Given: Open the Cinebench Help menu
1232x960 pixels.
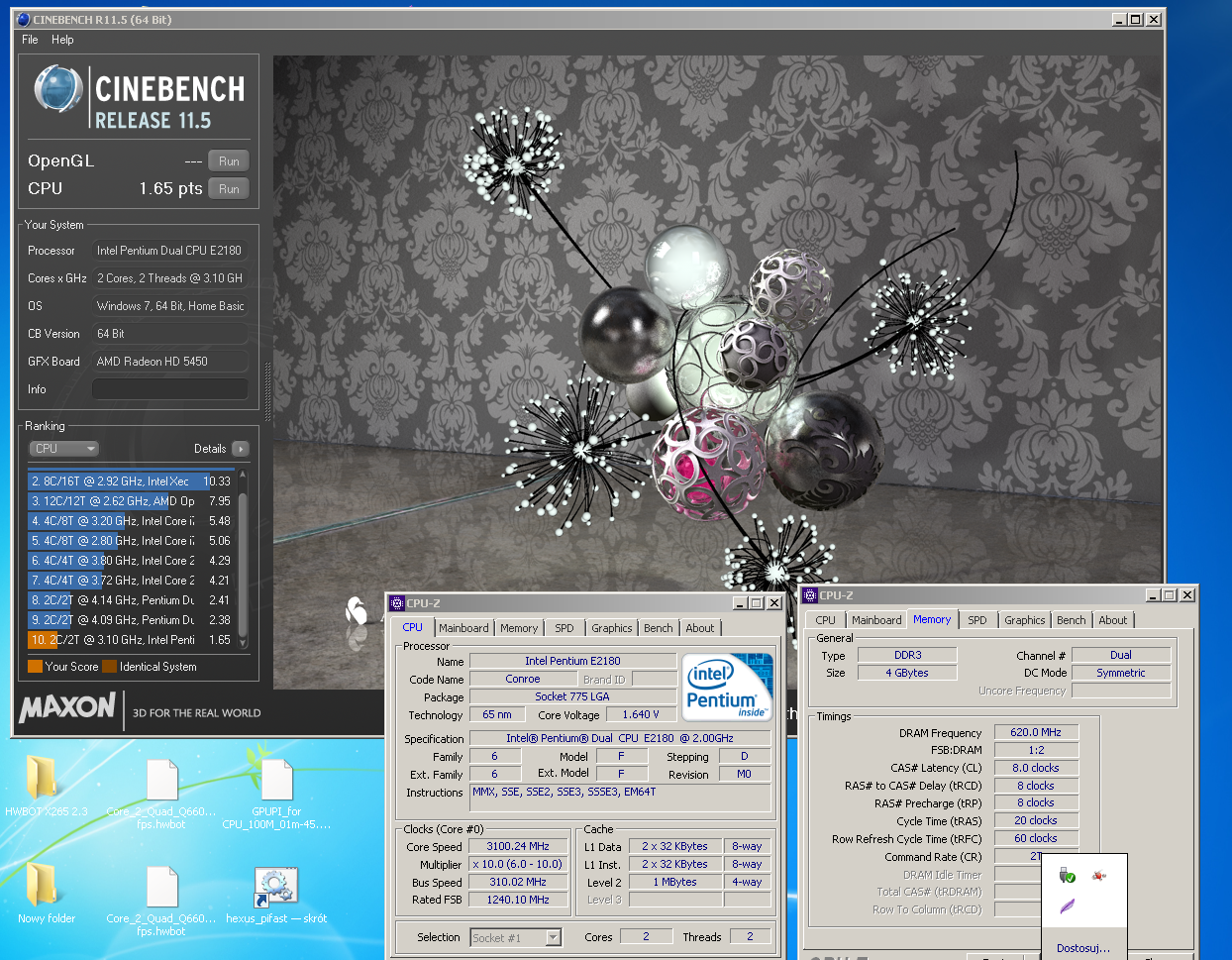Looking at the screenshot, I should coord(62,40).
